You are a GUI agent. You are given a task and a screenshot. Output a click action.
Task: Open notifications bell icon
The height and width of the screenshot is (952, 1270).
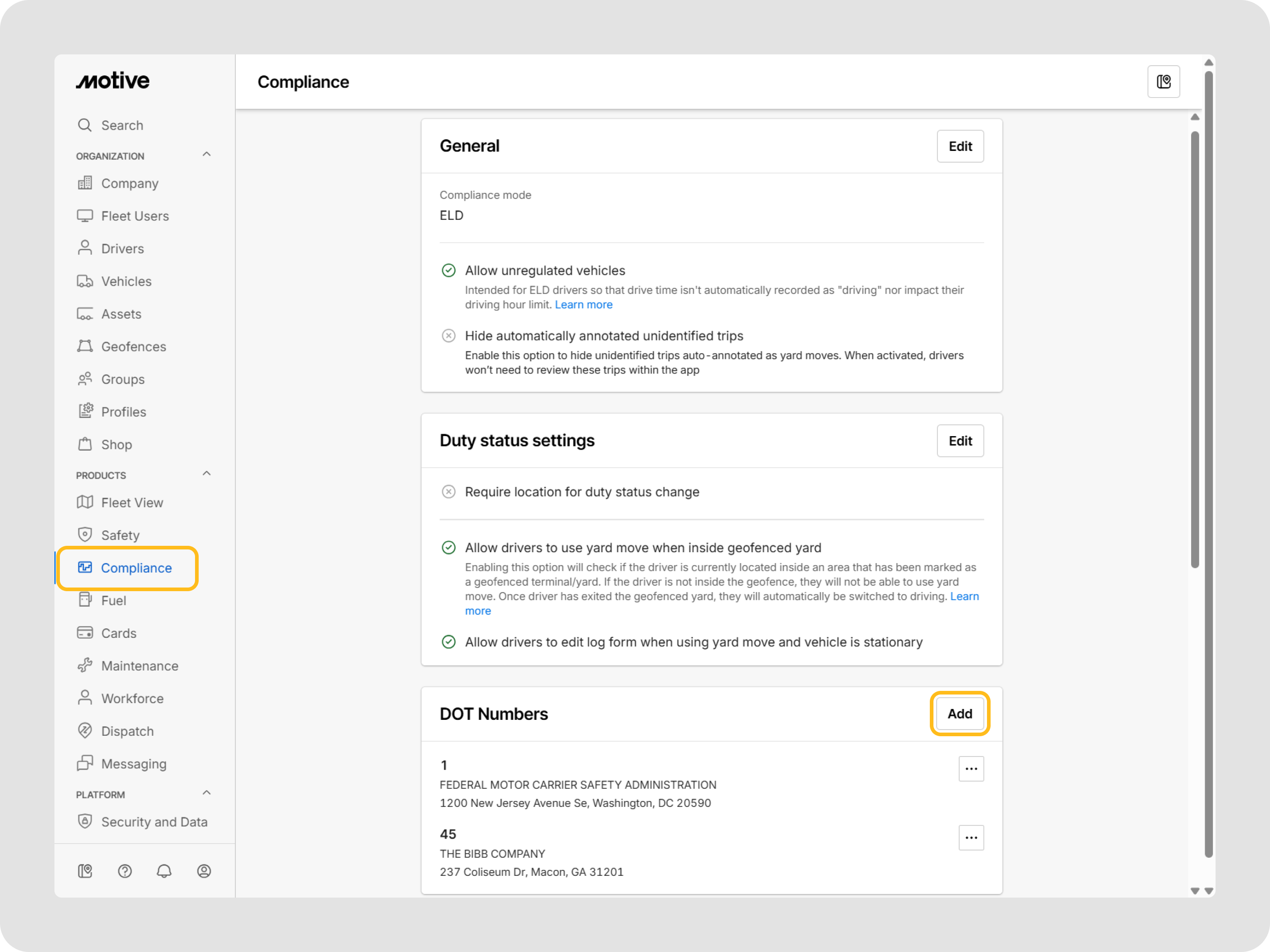coord(164,871)
